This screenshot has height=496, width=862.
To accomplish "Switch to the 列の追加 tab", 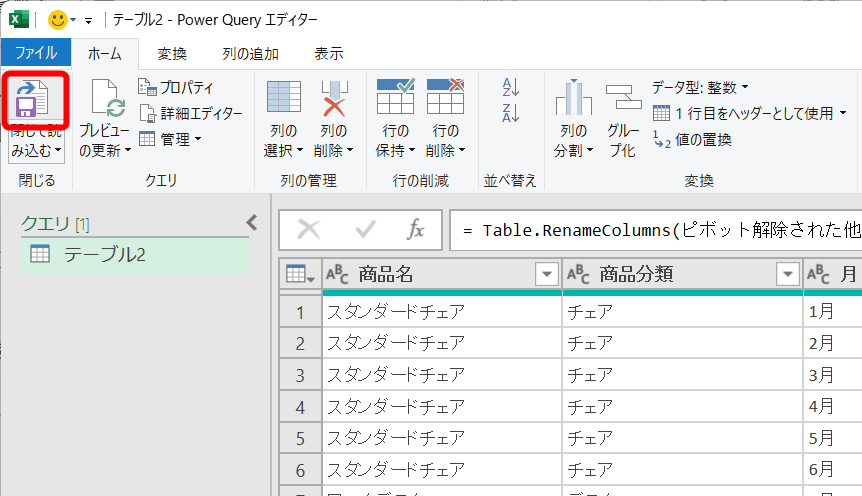I will [x=250, y=53].
